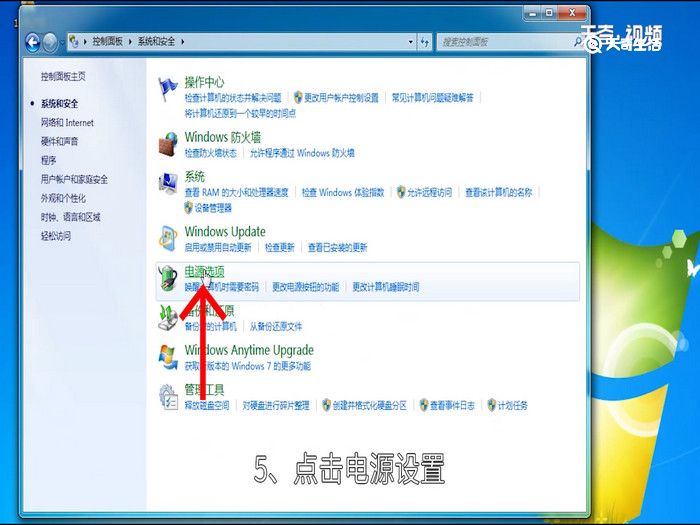
Task: Click 检查 Windows 体验指数 link
Action: point(343,192)
